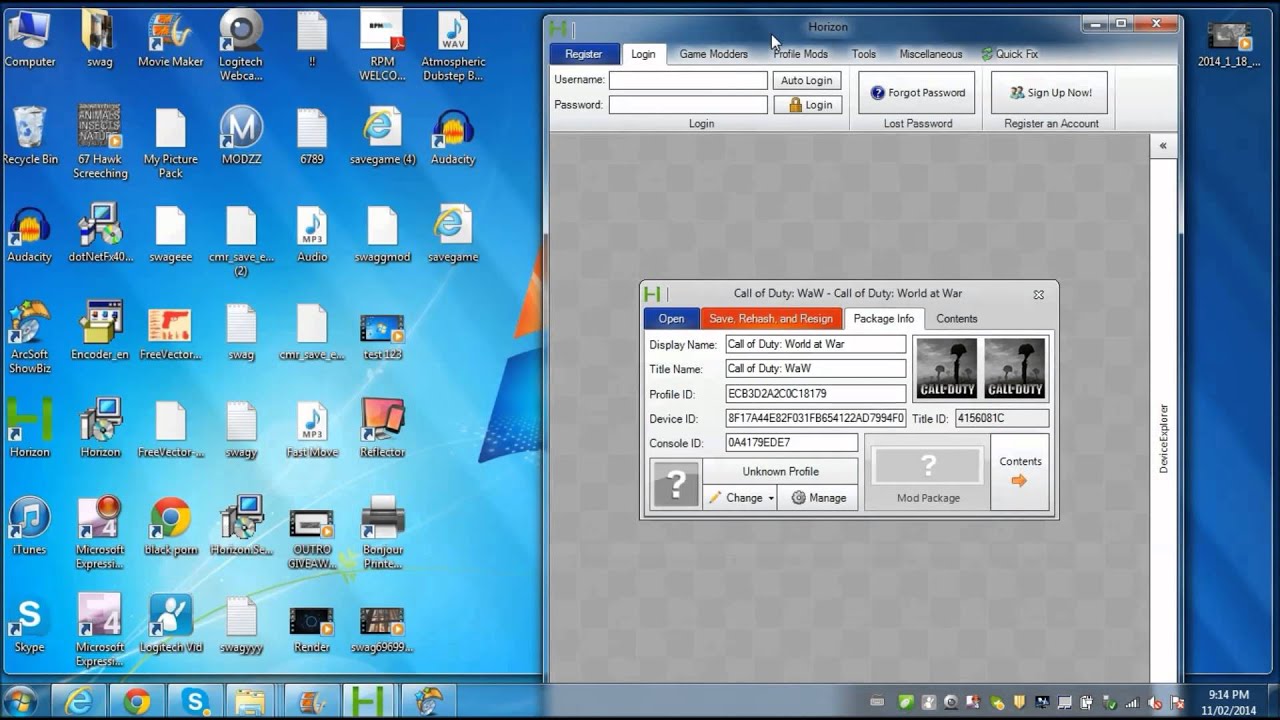The height and width of the screenshot is (720, 1280).
Task: Switch to the Package Info tab
Action: click(884, 319)
